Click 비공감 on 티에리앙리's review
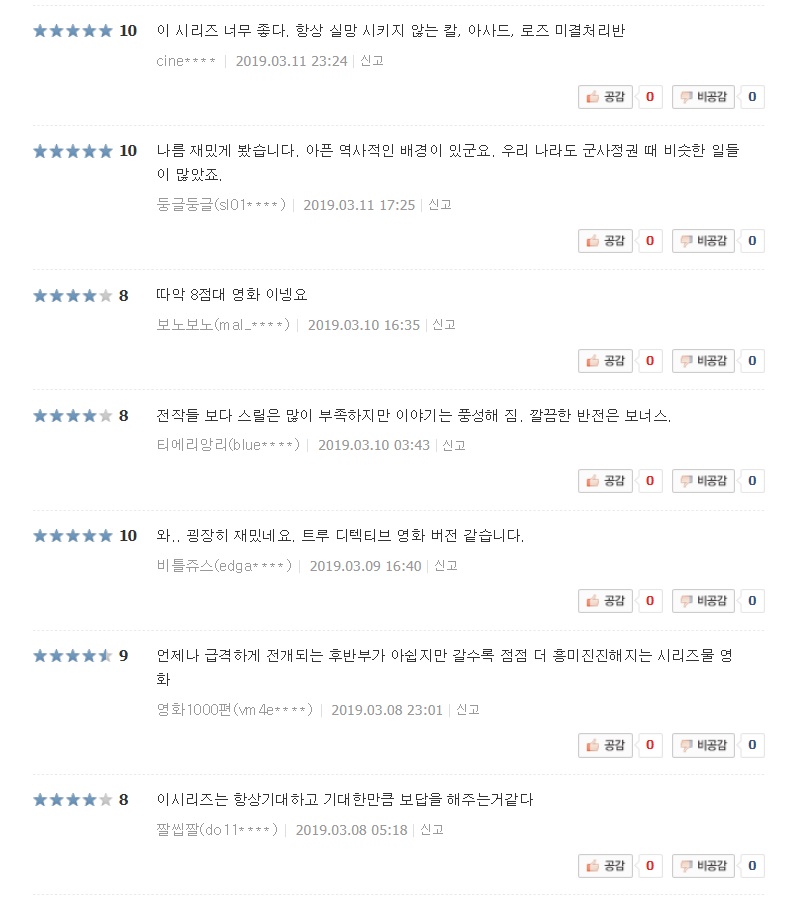799x900 pixels. coord(703,481)
